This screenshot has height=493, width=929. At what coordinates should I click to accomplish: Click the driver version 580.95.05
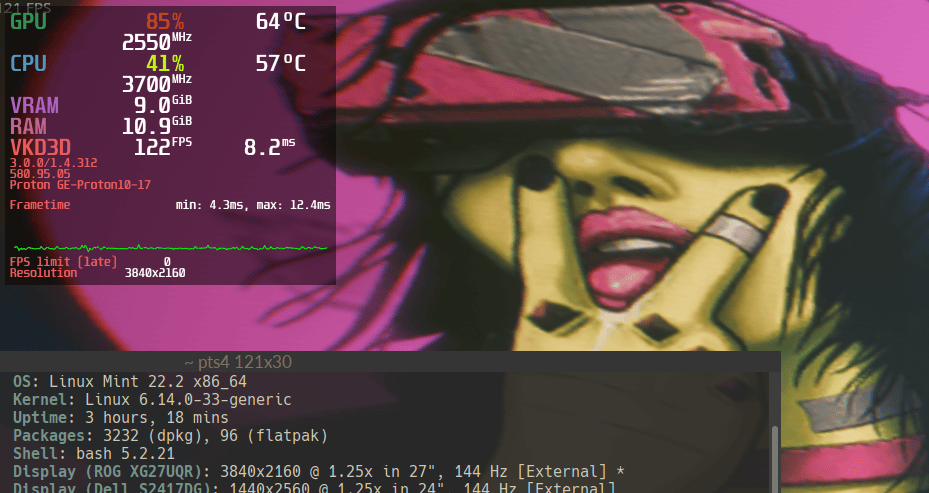point(40,174)
